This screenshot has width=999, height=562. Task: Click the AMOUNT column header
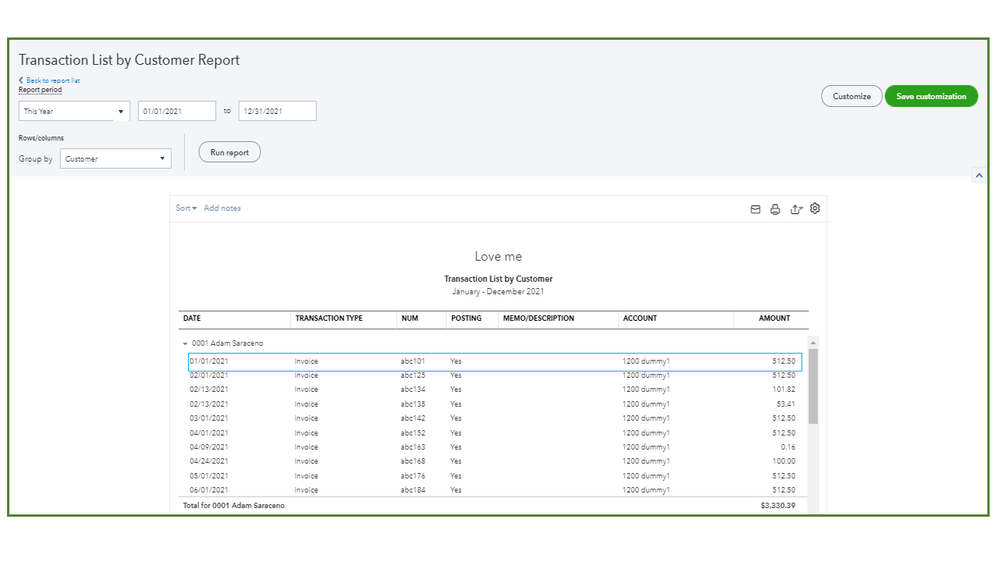coord(773,319)
